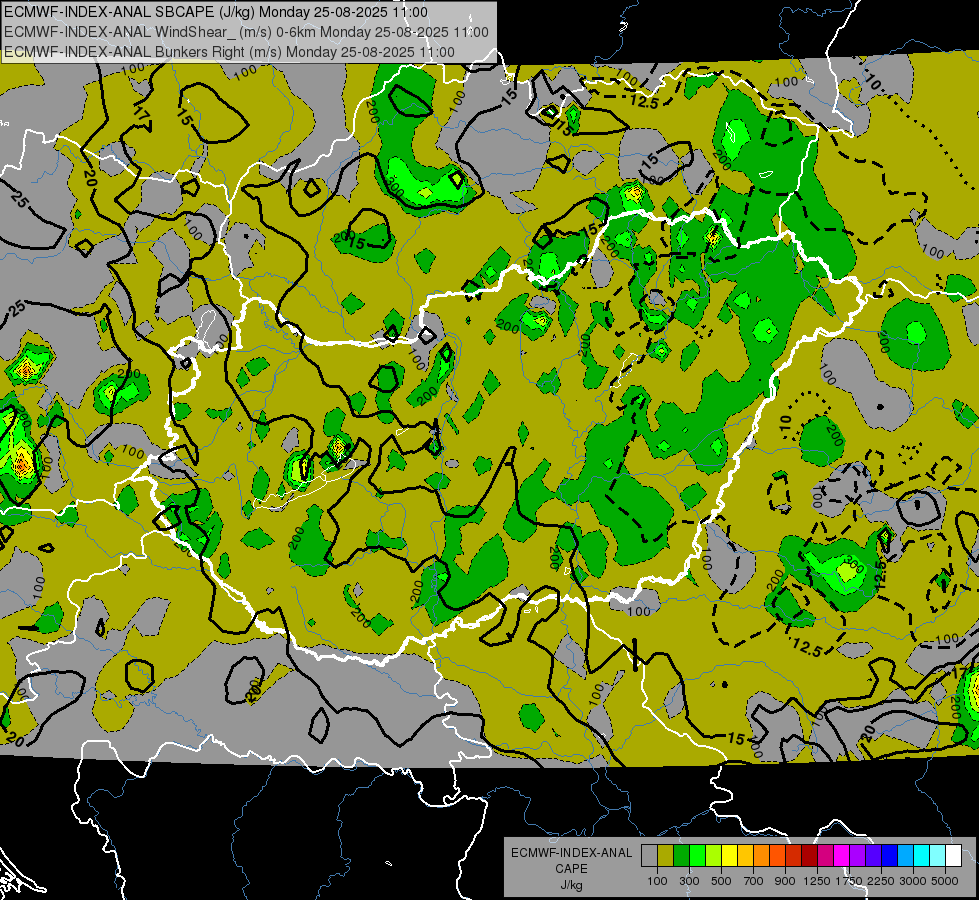This screenshot has width=979, height=900.
Task: Click the 1250 tick label in the legend
Action: click(817, 881)
